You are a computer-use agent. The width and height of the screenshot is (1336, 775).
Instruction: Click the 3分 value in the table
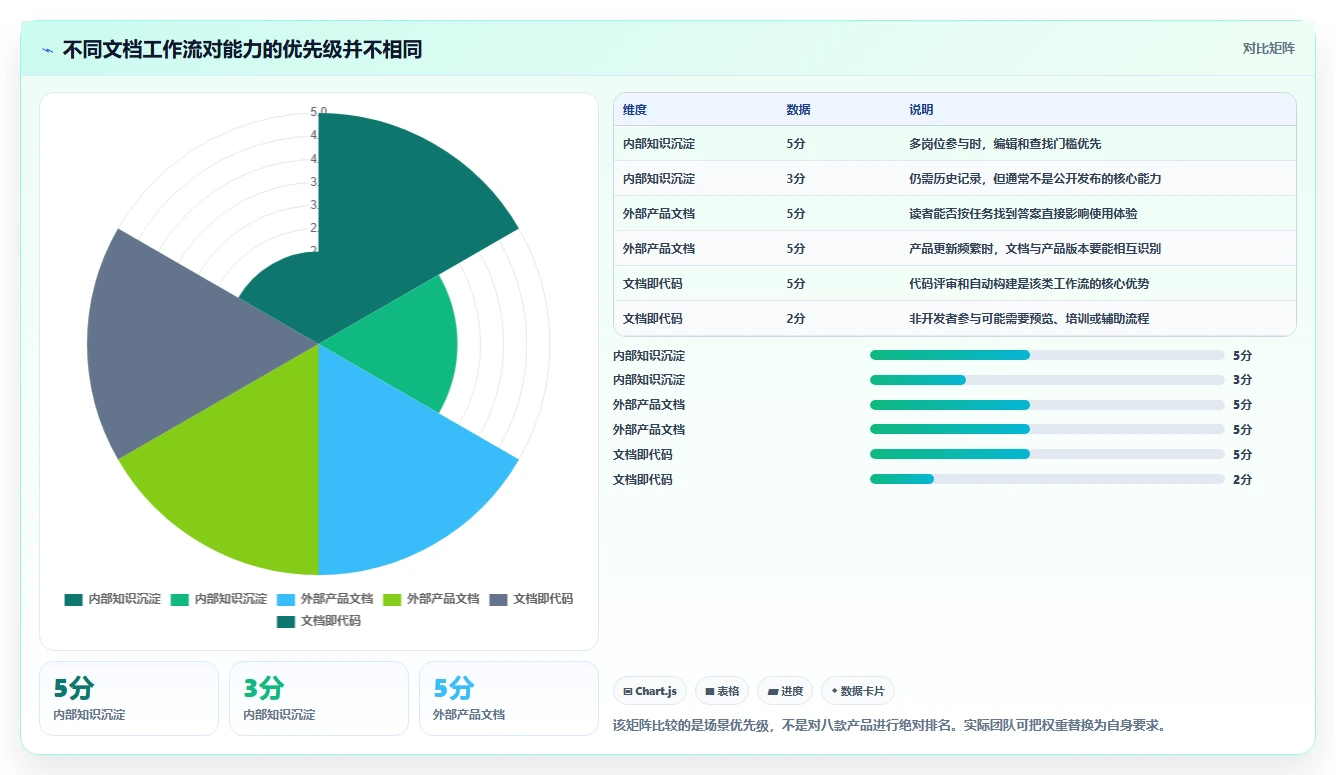click(x=796, y=179)
